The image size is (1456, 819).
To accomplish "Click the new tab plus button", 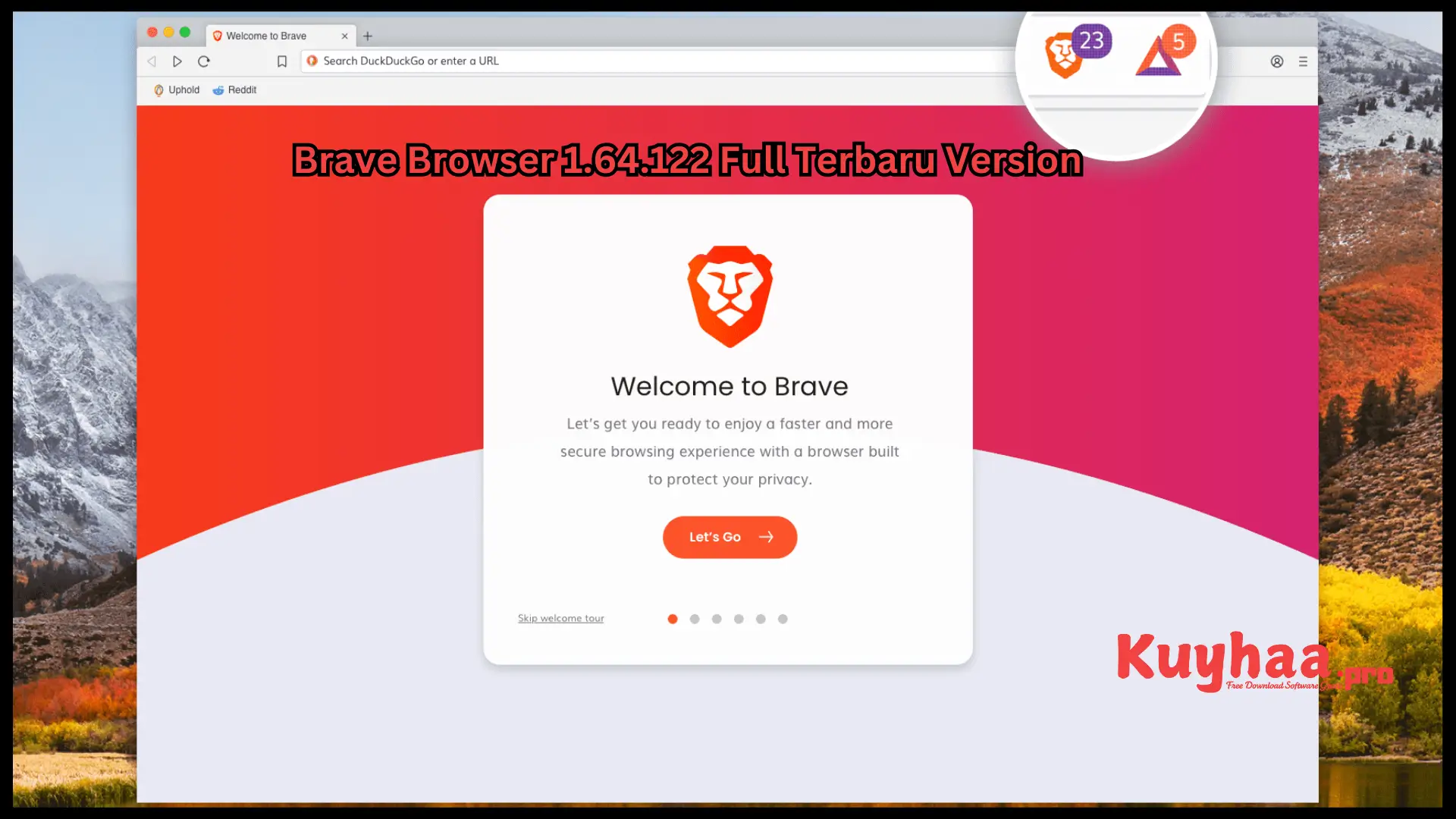I will [x=368, y=36].
